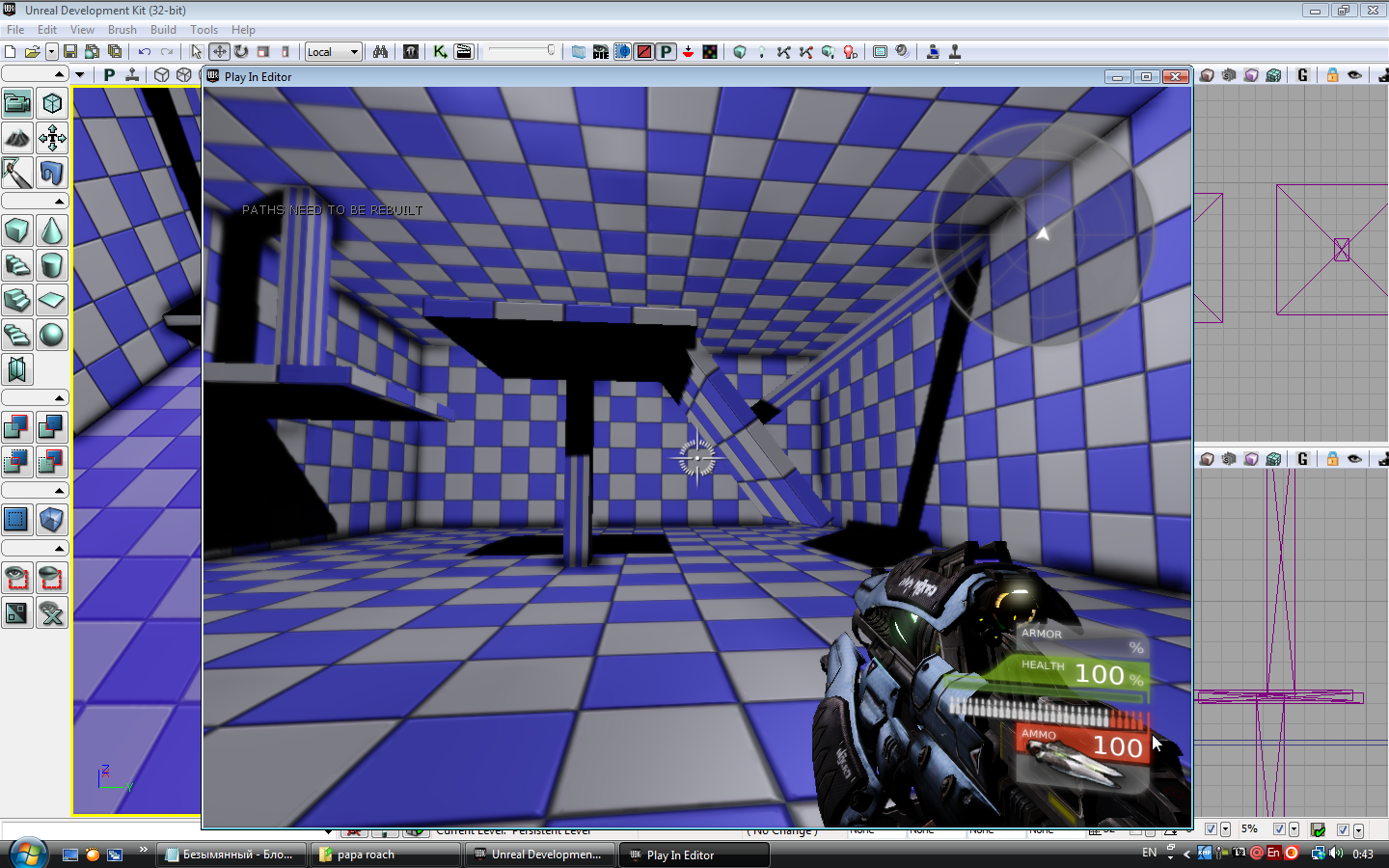Select the Cylinder builder brush
This screenshot has width=1389, height=868.
[52, 265]
